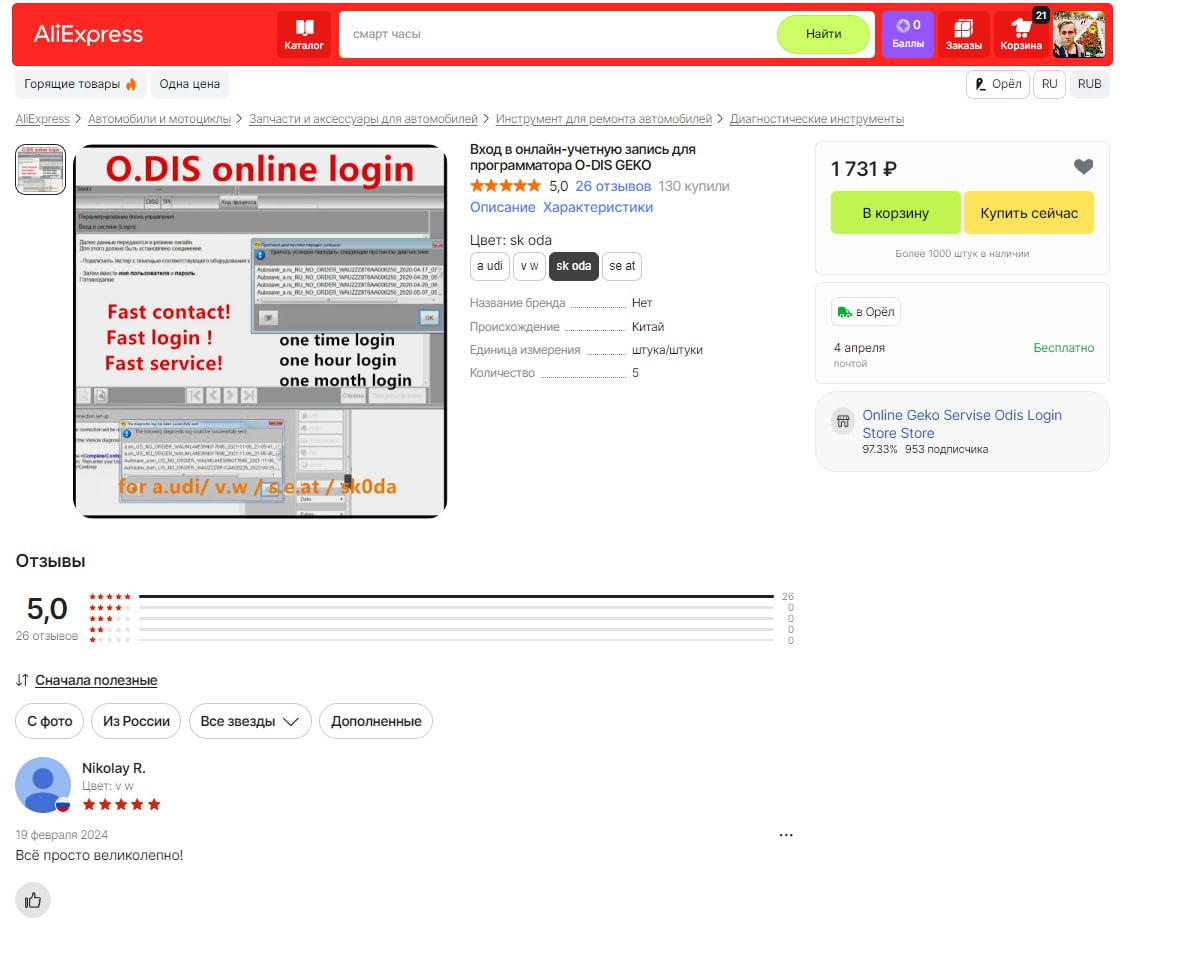Open Диагностические инструменты breadcrumb
The image size is (1198, 954).
coord(817,119)
